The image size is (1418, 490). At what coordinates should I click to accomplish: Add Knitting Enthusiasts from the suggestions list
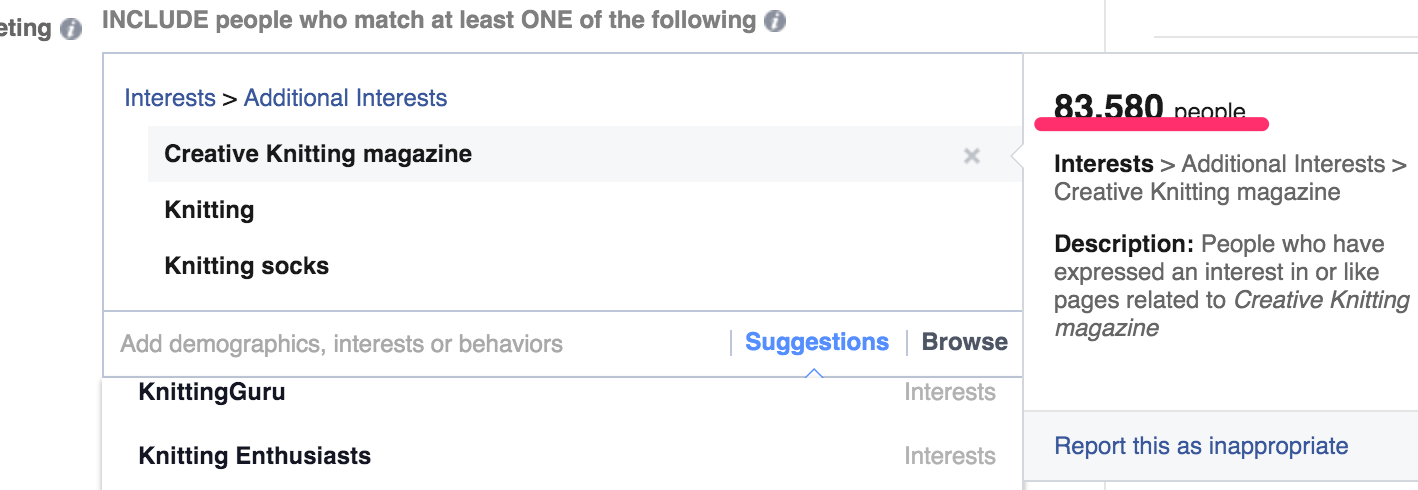tap(254, 456)
